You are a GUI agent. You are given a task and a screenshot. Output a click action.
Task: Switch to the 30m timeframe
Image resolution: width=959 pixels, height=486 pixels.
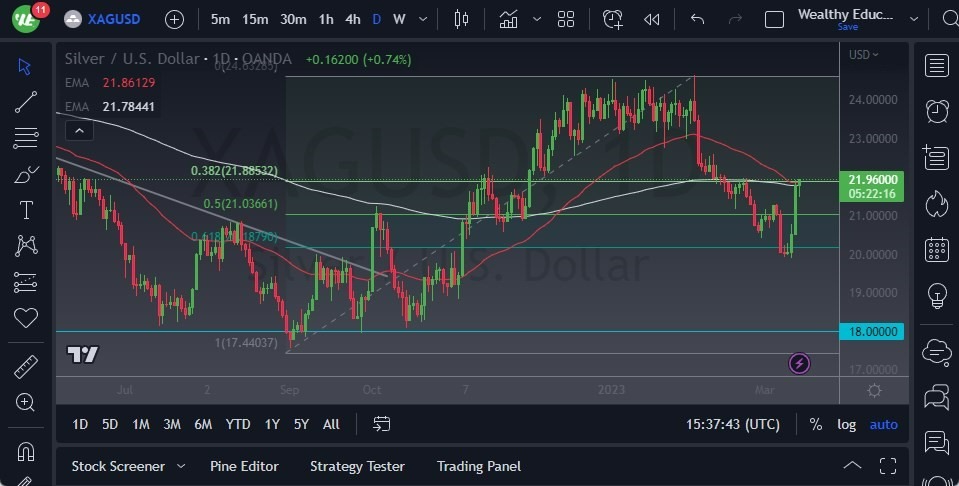[293, 20]
